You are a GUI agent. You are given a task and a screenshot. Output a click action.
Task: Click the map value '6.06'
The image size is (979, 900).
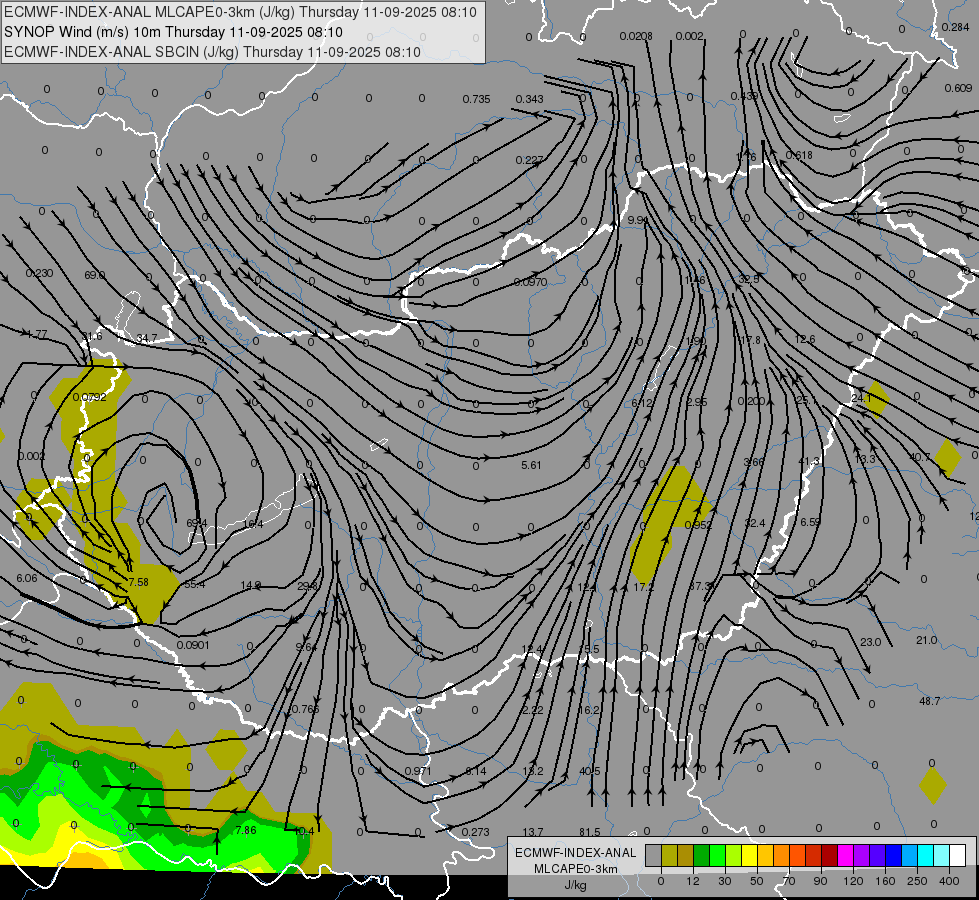[x=27, y=578]
